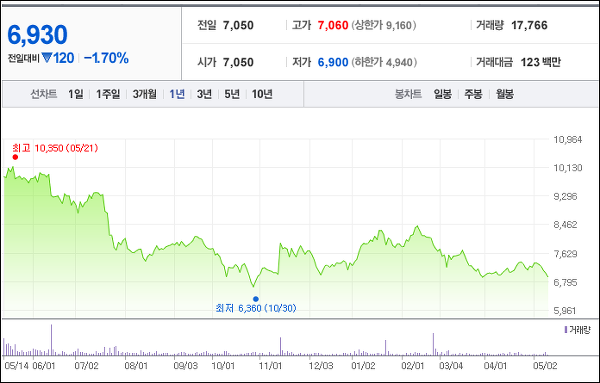Click the current price 6,930
The width and height of the screenshot is (600, 383).
coord(38,35)
